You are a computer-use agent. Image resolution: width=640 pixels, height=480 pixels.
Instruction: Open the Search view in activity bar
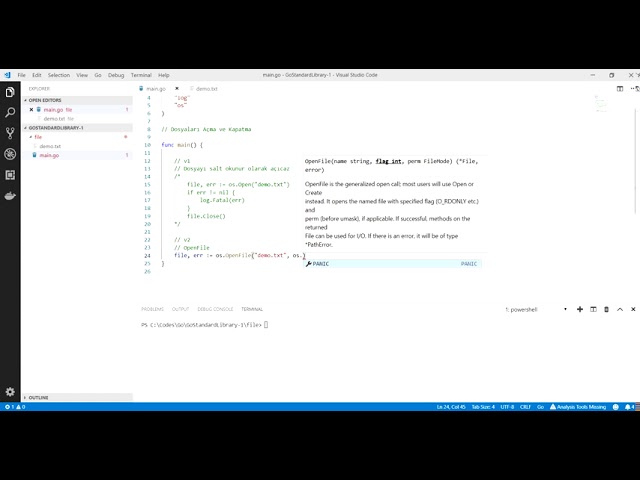click(10, 112)
